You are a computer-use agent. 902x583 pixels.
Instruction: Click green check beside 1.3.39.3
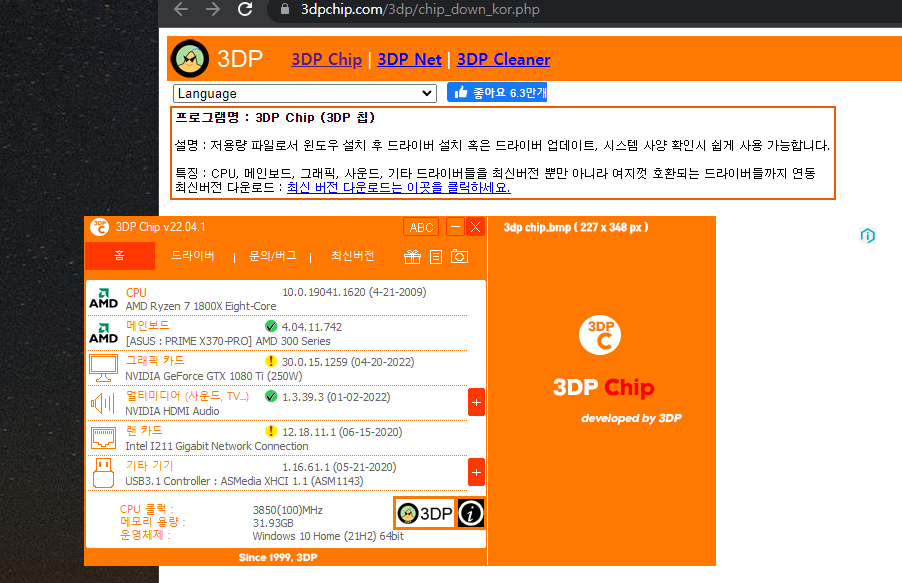pos(271,397)
